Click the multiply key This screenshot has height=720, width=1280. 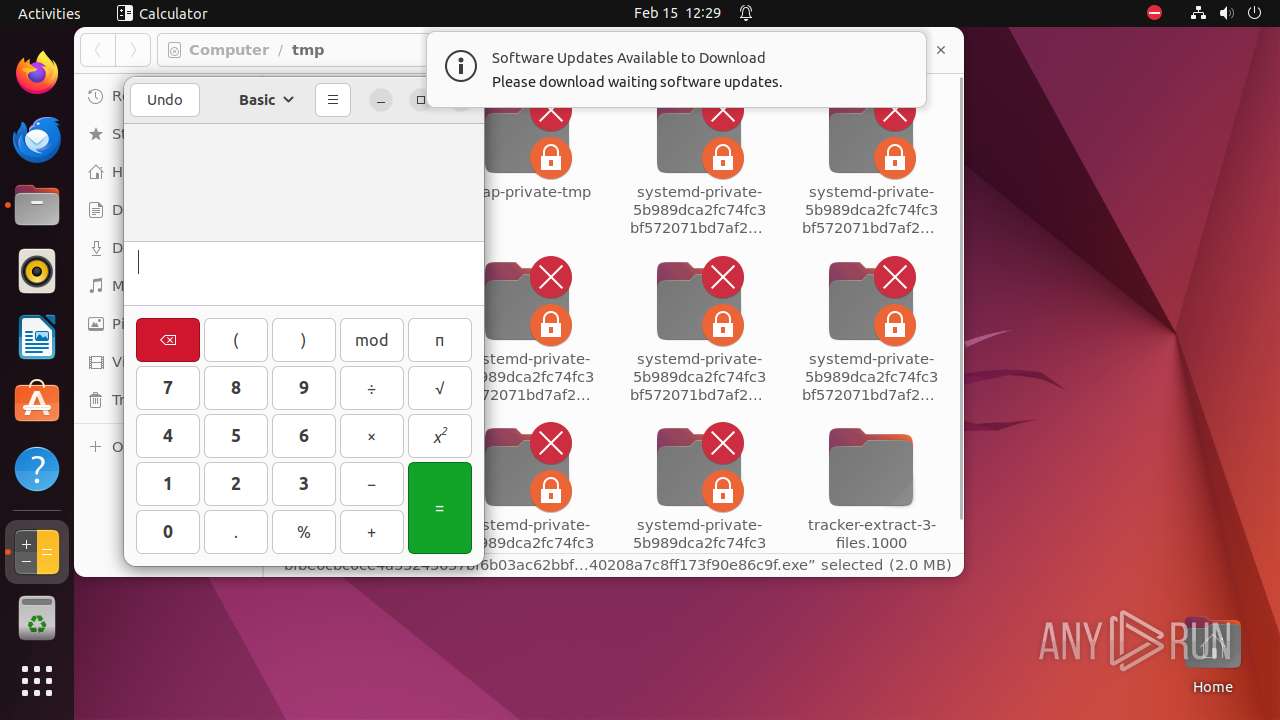(372, 436)
